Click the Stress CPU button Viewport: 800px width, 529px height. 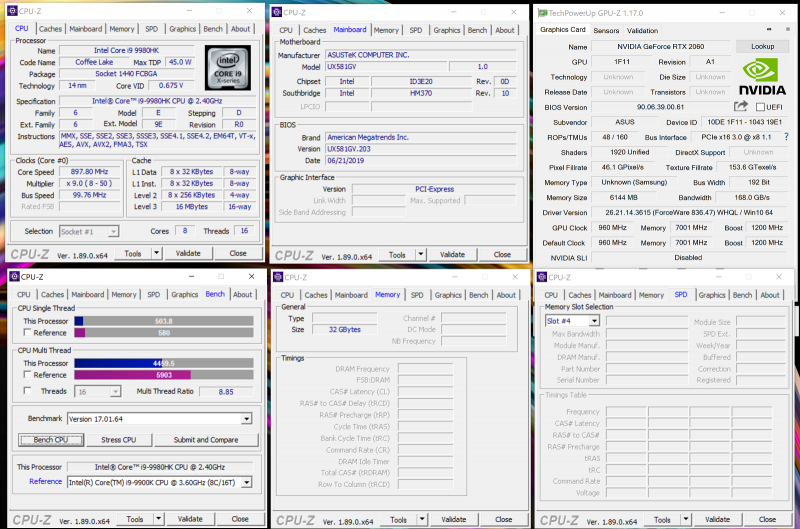(x=118, y=440)
